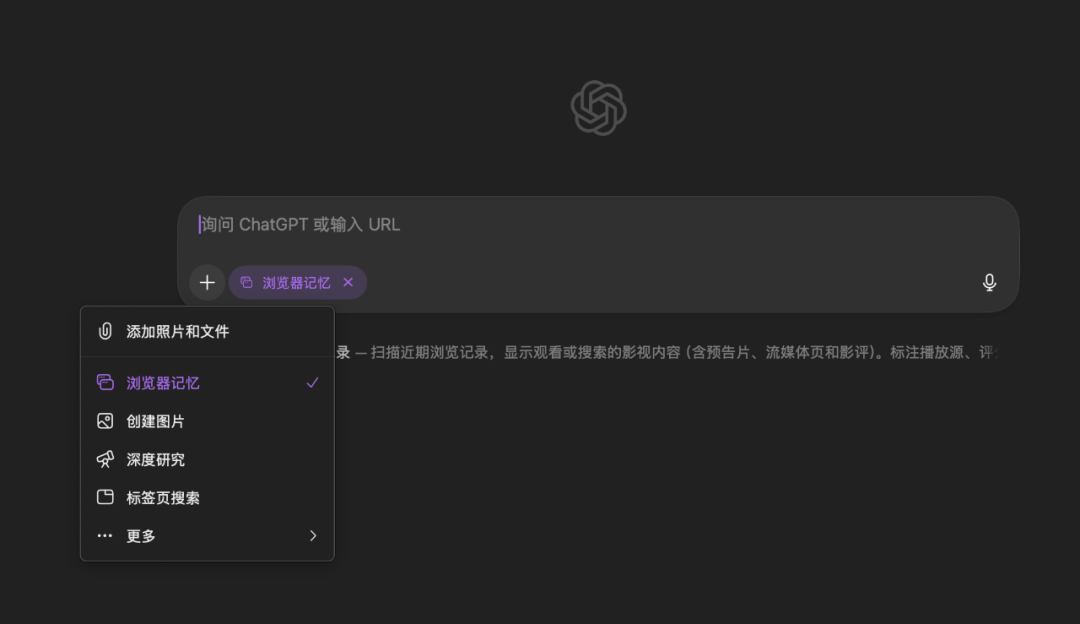Select the 标签页搜索 menu option

[x=163, y=497]
